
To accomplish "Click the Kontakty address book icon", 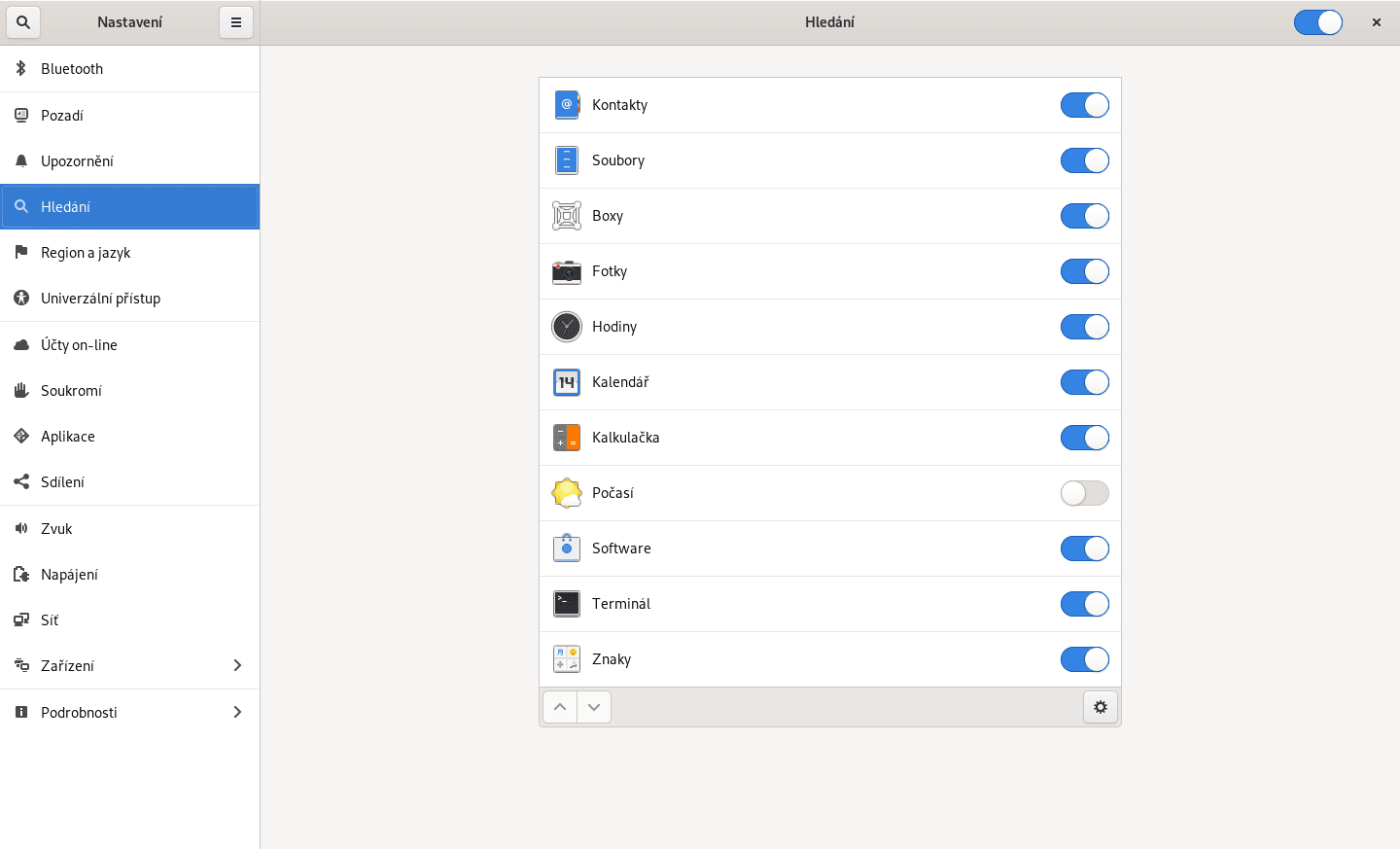I will [566, 105].
